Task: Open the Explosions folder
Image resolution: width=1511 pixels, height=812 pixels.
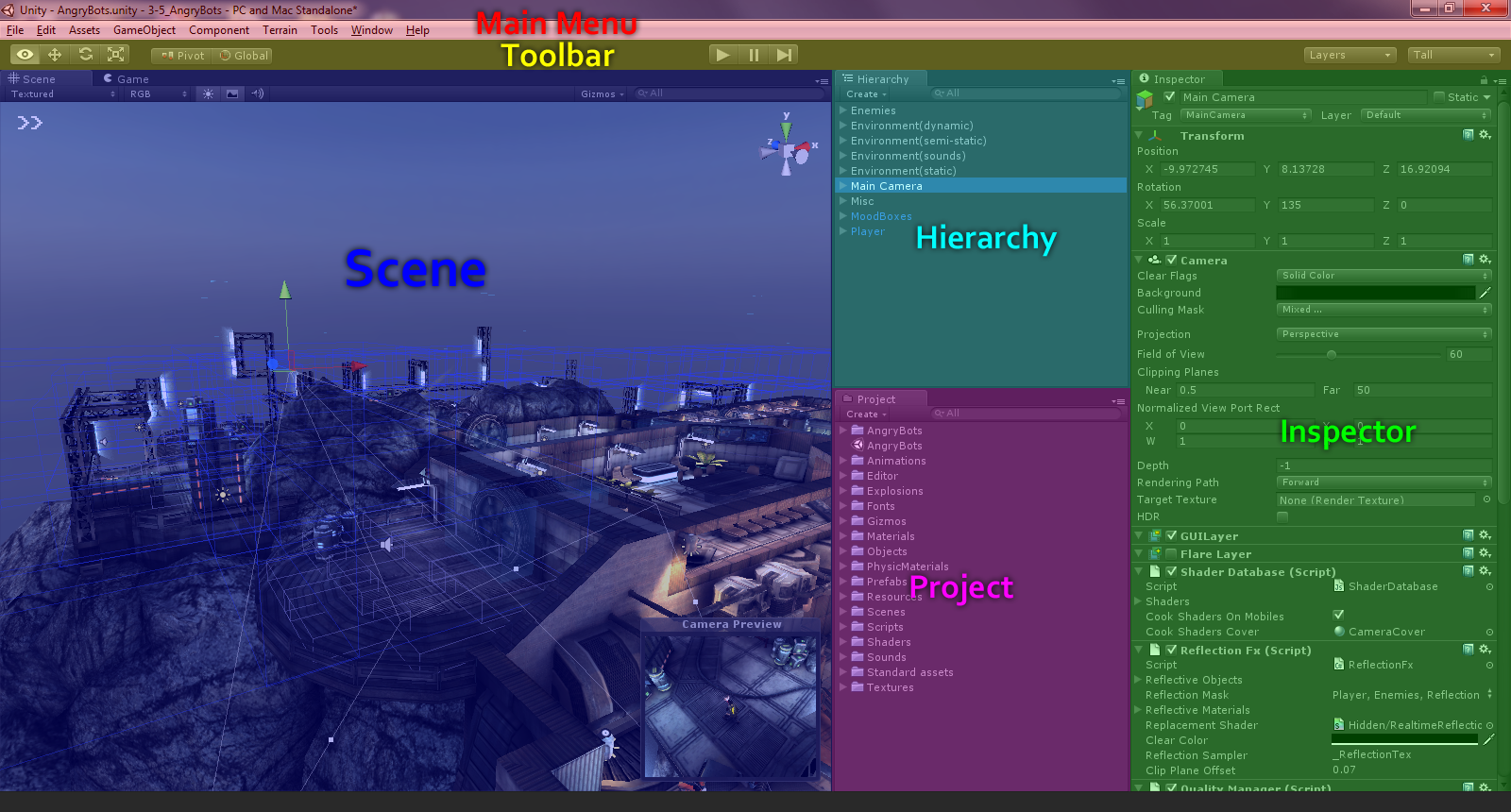Action: [x=895, y=491]
